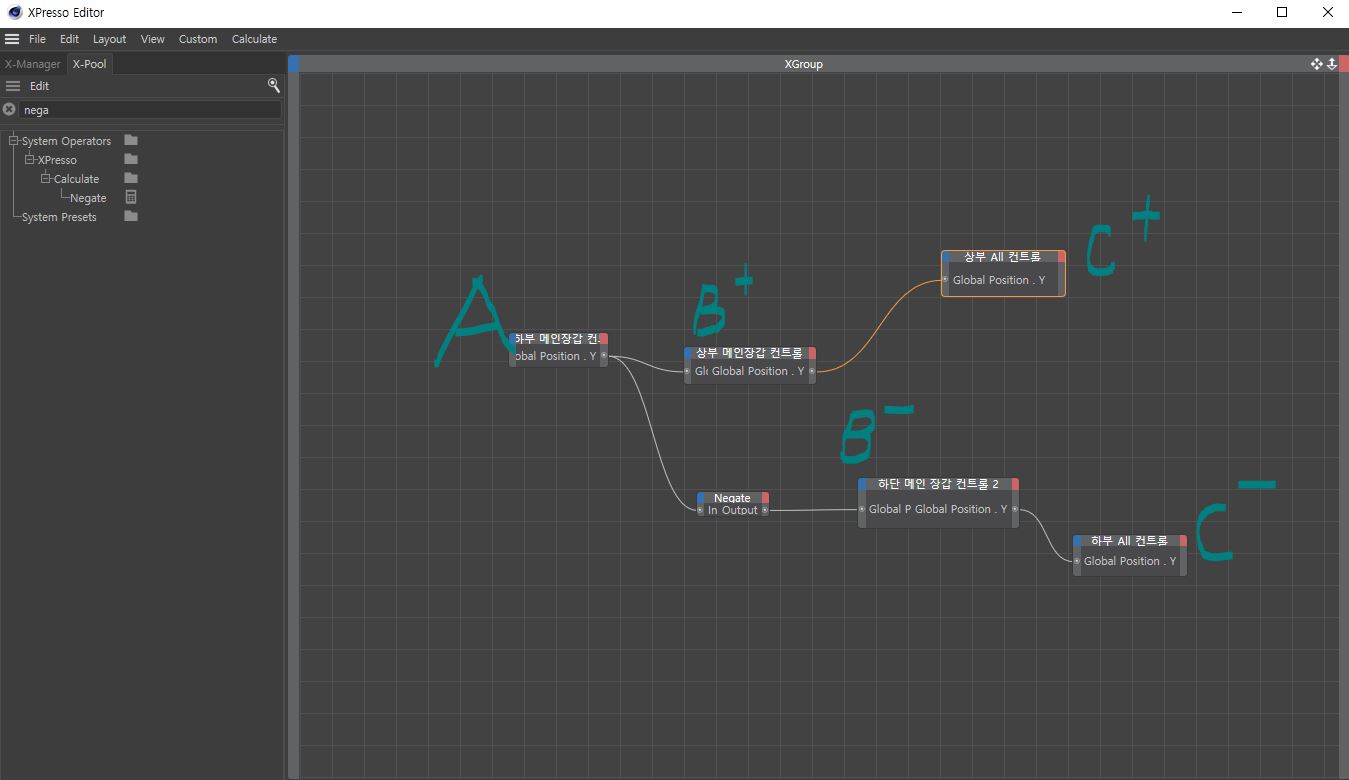Click red outputs corner of 하단 메인 장갑 컨트롤 2

click(x=1015, y=484)
